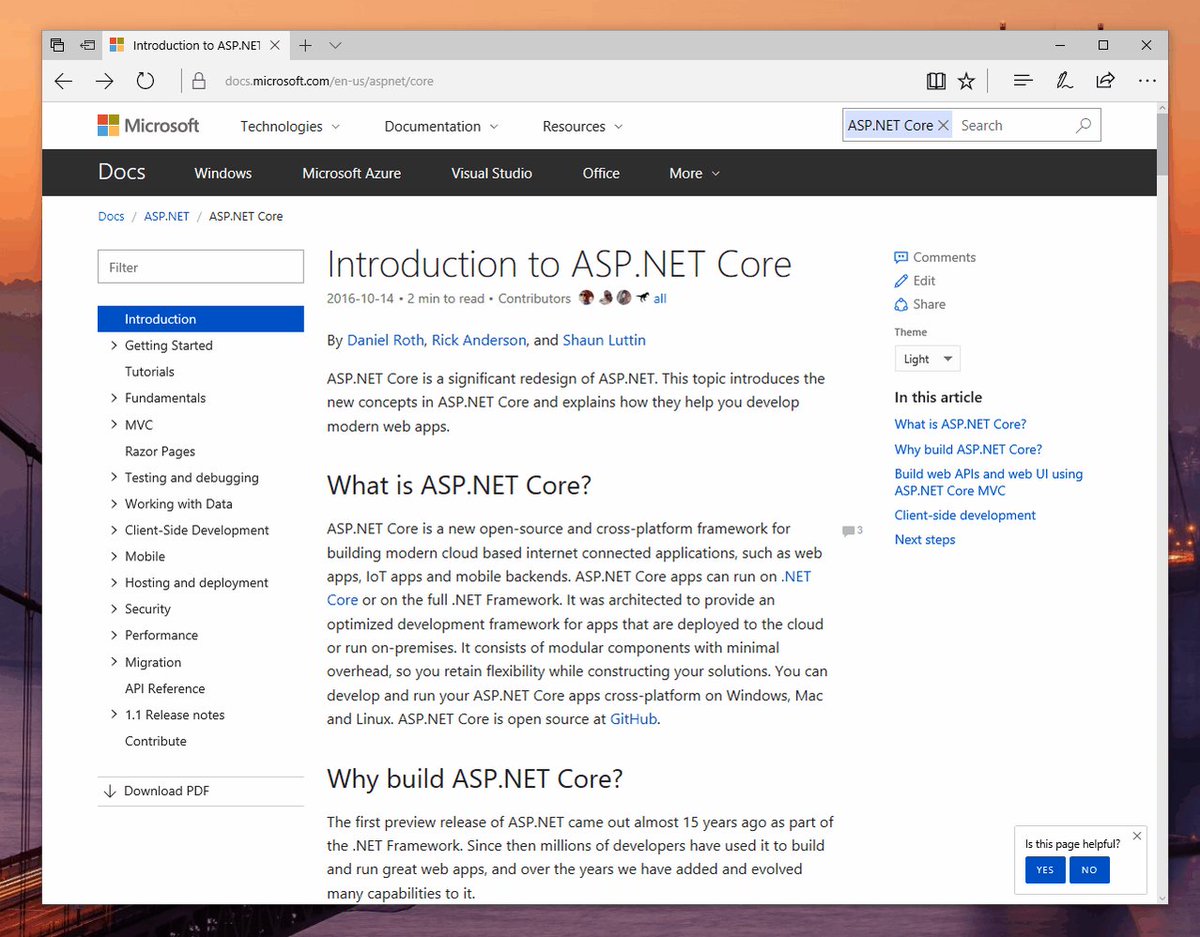Go to Why build ASP.NET Core? anchor
This screenshot has height=937, width=1200.
point(968,449)
